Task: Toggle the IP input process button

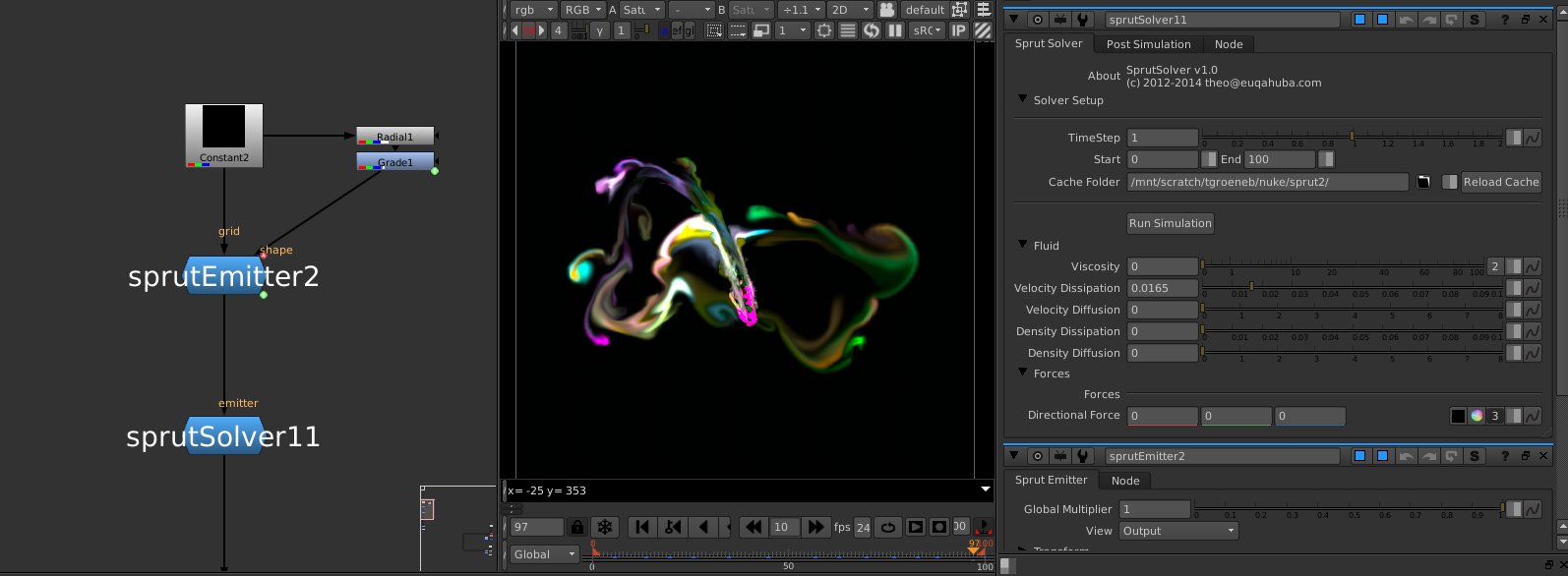Action: (958, 30)
